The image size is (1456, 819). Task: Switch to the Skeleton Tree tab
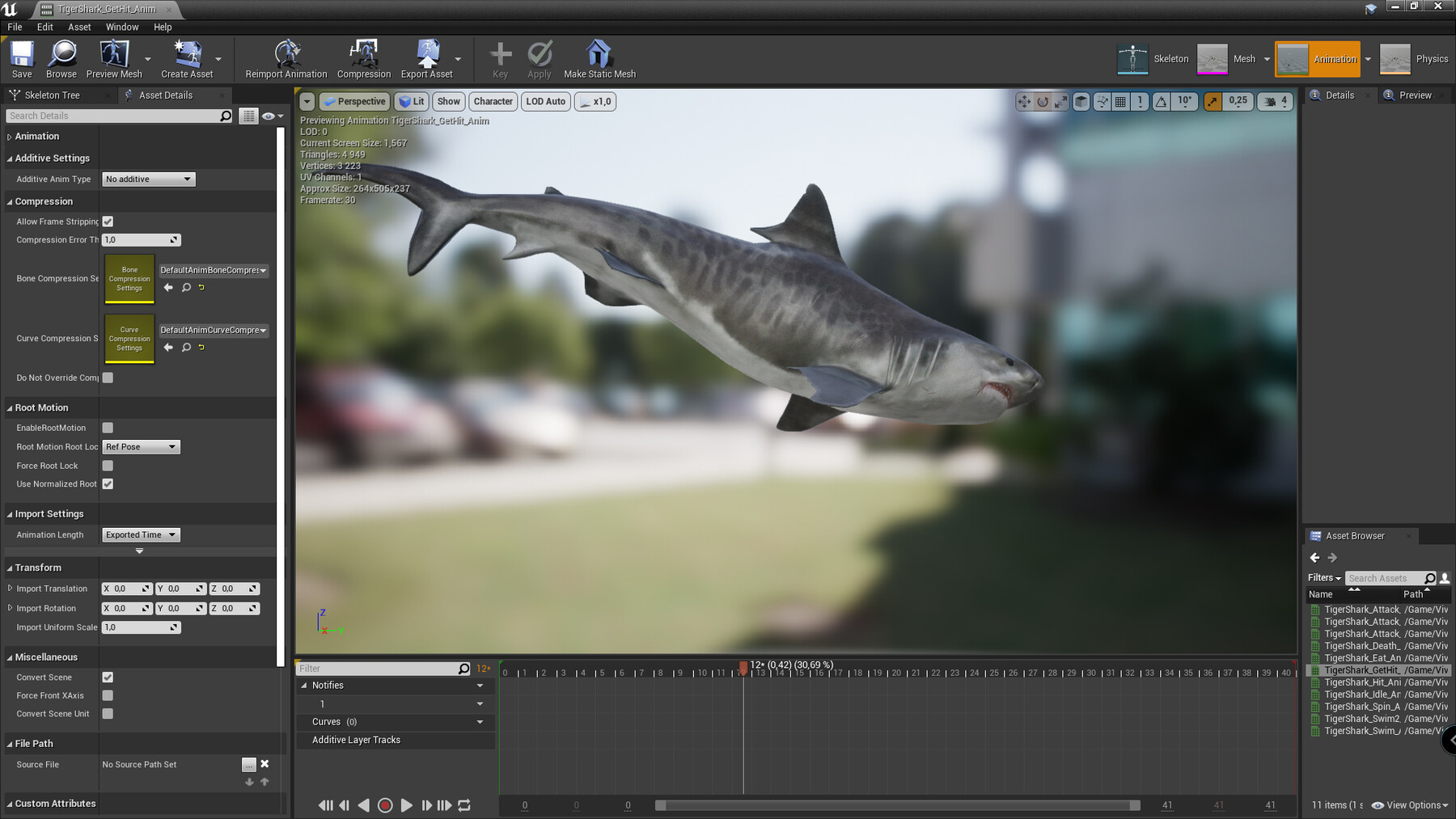point(53,95)
